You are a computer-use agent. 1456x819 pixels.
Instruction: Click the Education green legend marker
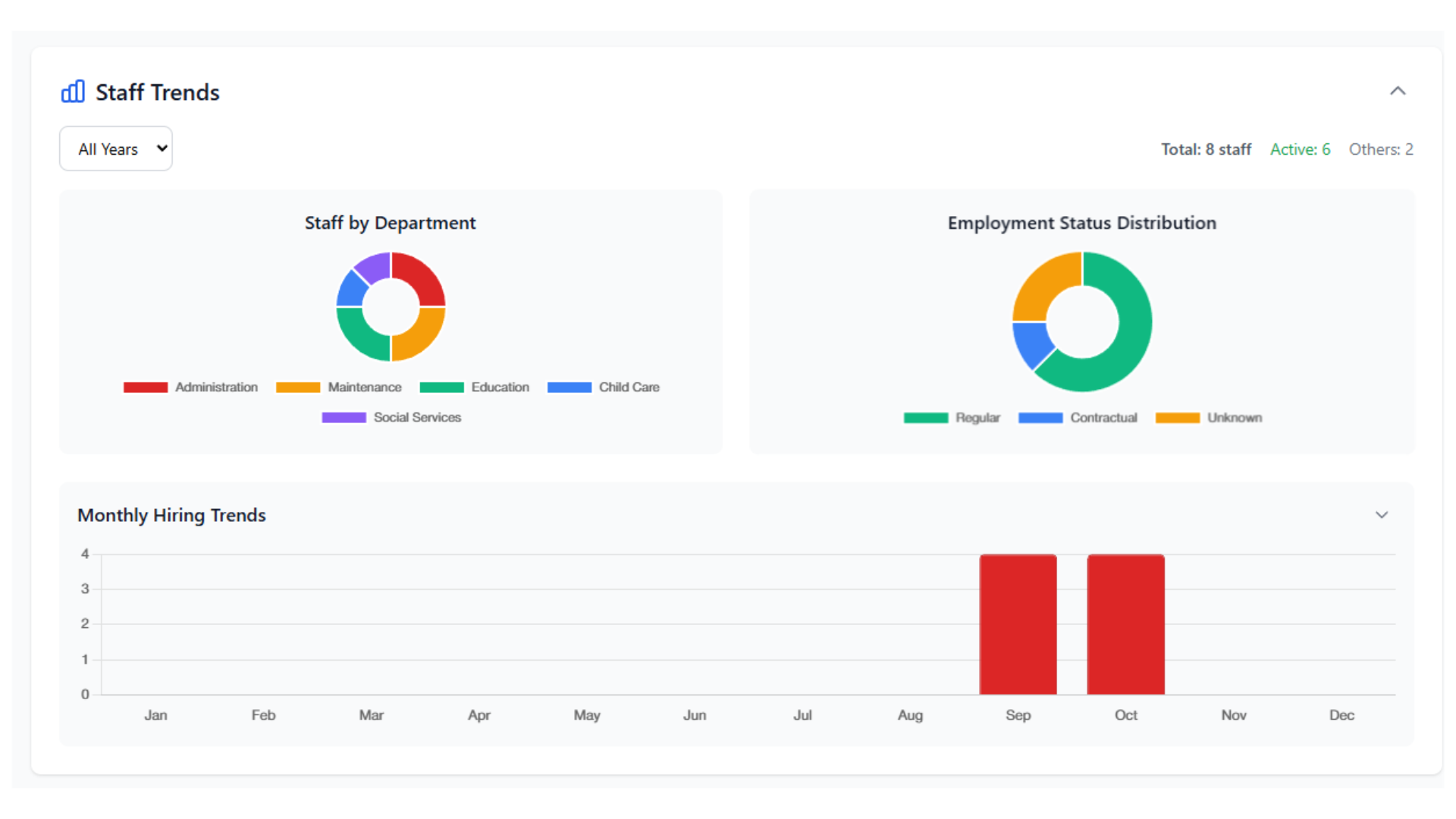click(x=441, y=387)
